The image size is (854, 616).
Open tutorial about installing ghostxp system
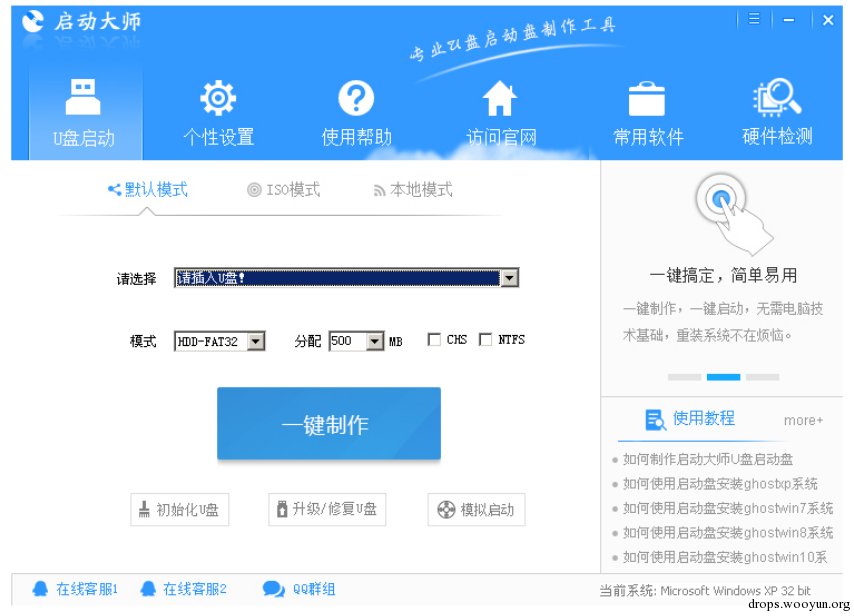coord(720,484)
